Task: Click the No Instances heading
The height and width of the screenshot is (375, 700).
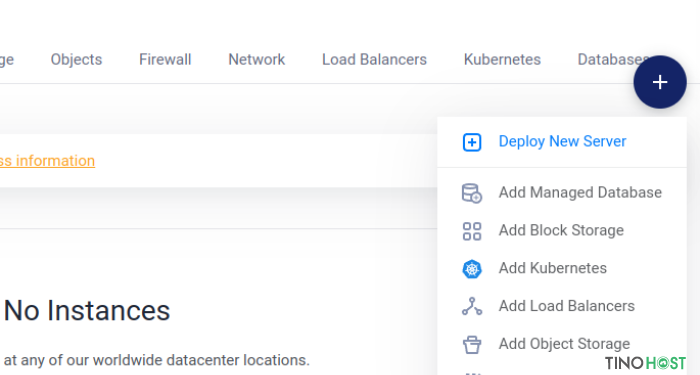Action: (87, 310)
